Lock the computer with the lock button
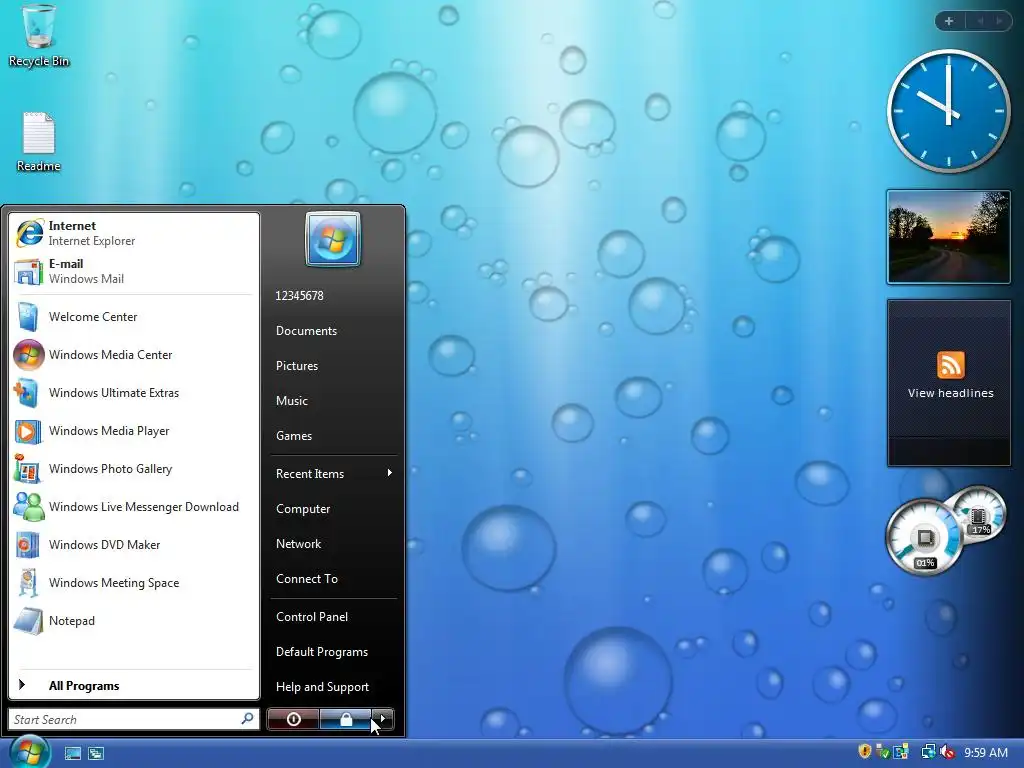The width and height of the screenshot is (1024, 768). click(345, 719)
